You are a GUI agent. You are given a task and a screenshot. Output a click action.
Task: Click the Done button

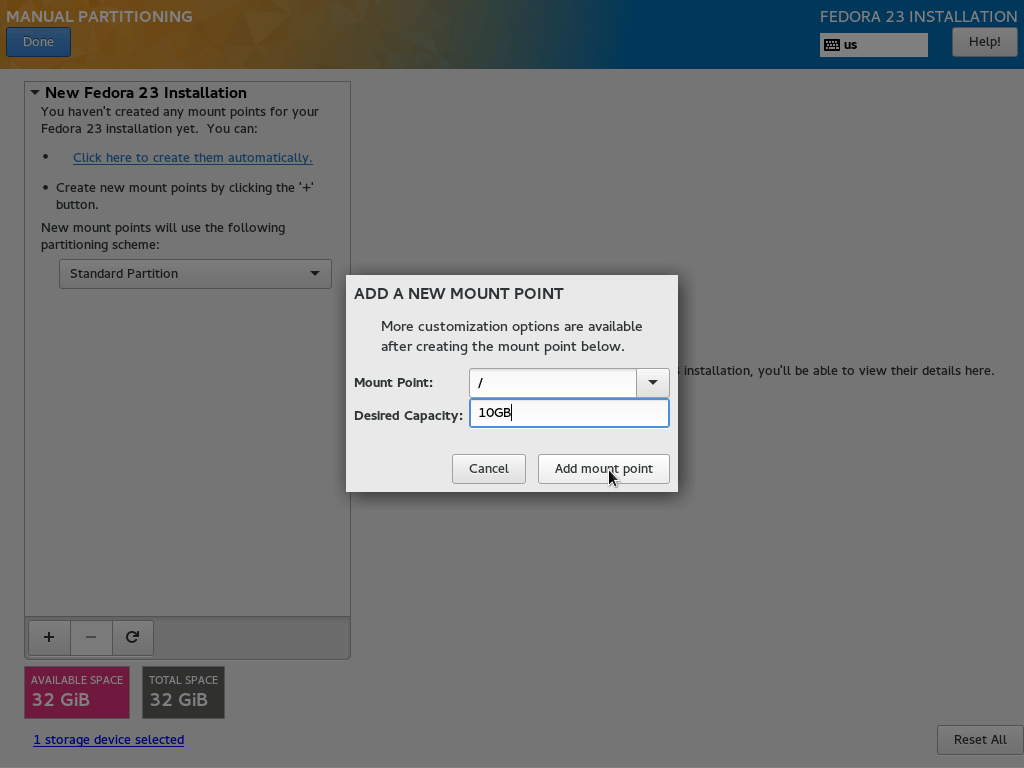39,42
